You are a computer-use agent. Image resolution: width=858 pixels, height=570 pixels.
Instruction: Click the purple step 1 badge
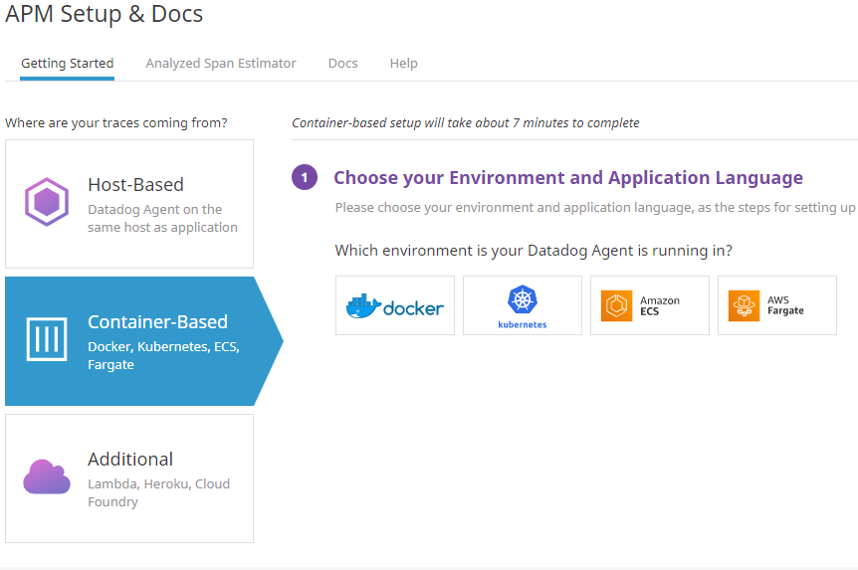305,178
